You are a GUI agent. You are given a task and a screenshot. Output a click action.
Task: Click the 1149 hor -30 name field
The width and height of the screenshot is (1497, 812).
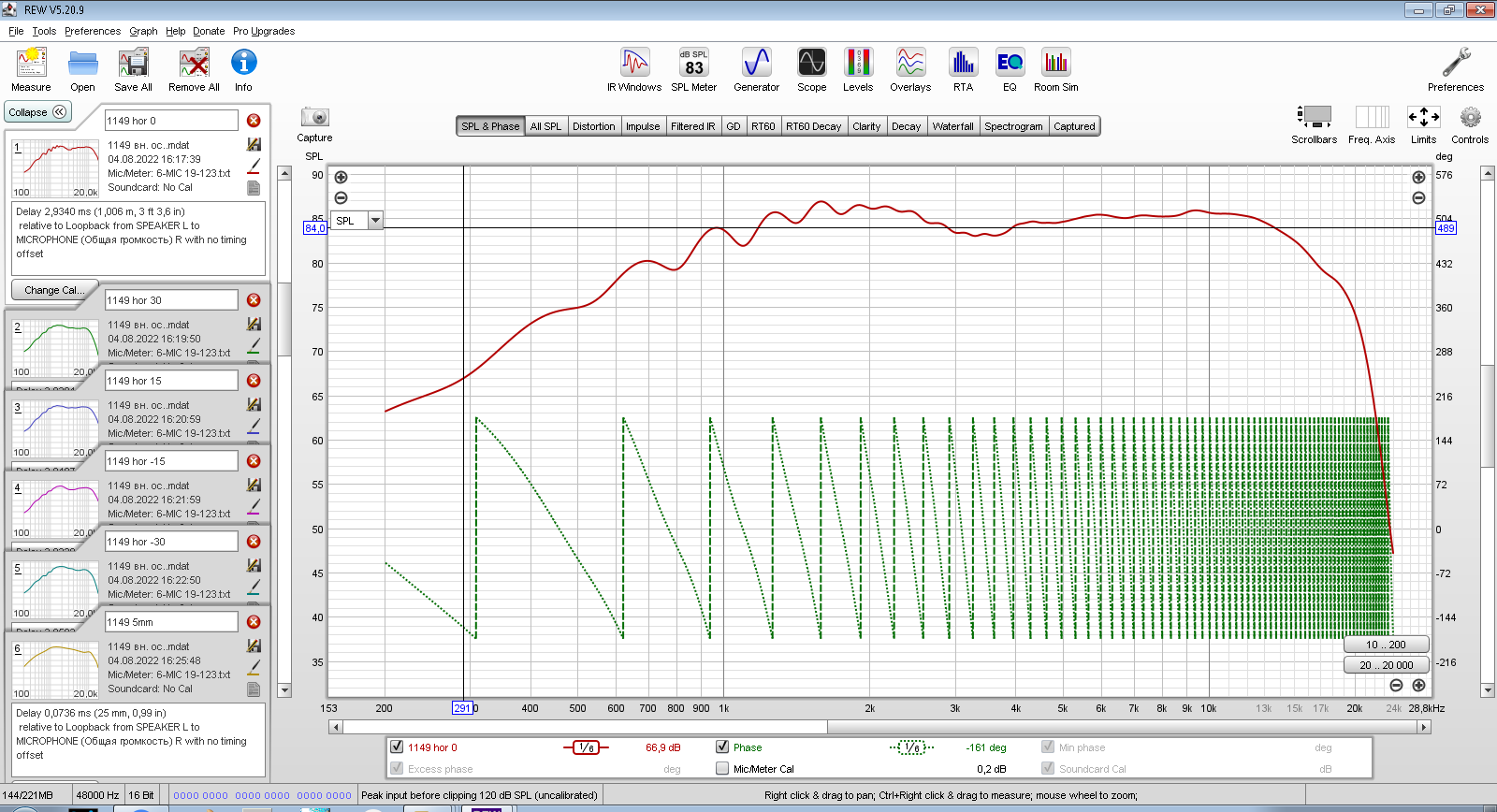(x=171, y=542)
